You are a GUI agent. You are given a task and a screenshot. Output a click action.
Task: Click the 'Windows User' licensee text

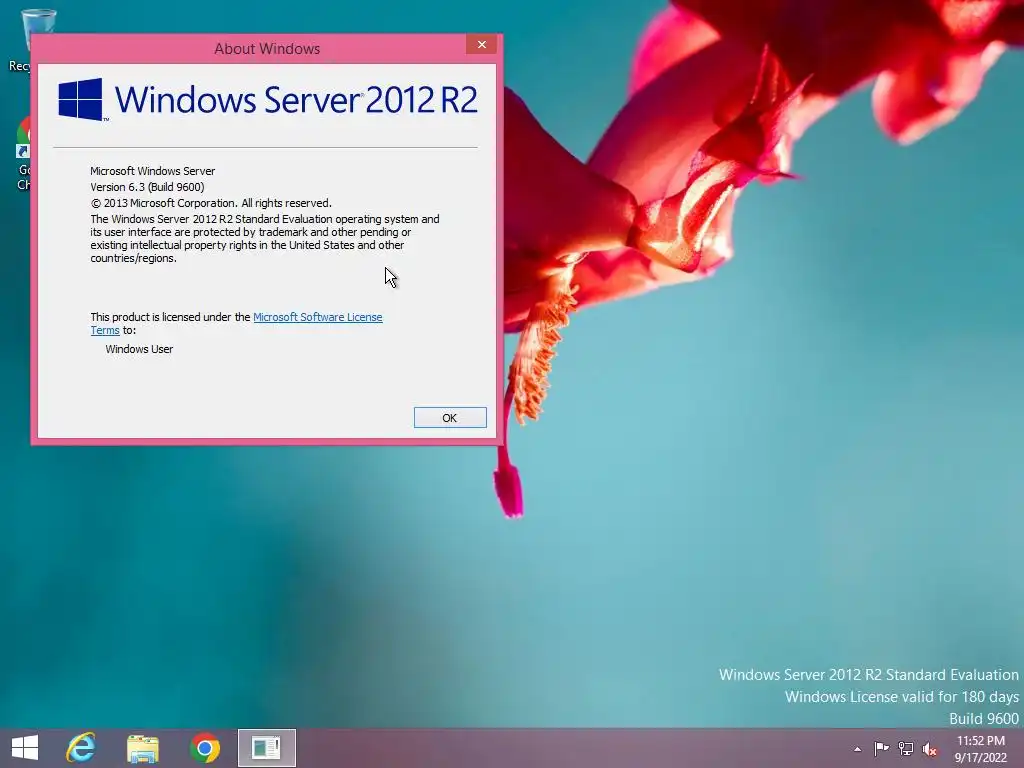[x=139, y=349]
